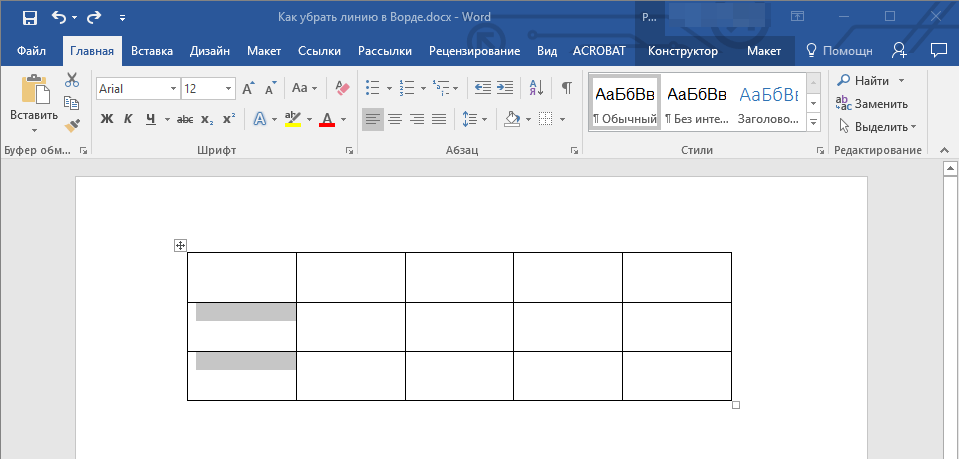Open the font size dropdown showing 12

click(229, 89)
